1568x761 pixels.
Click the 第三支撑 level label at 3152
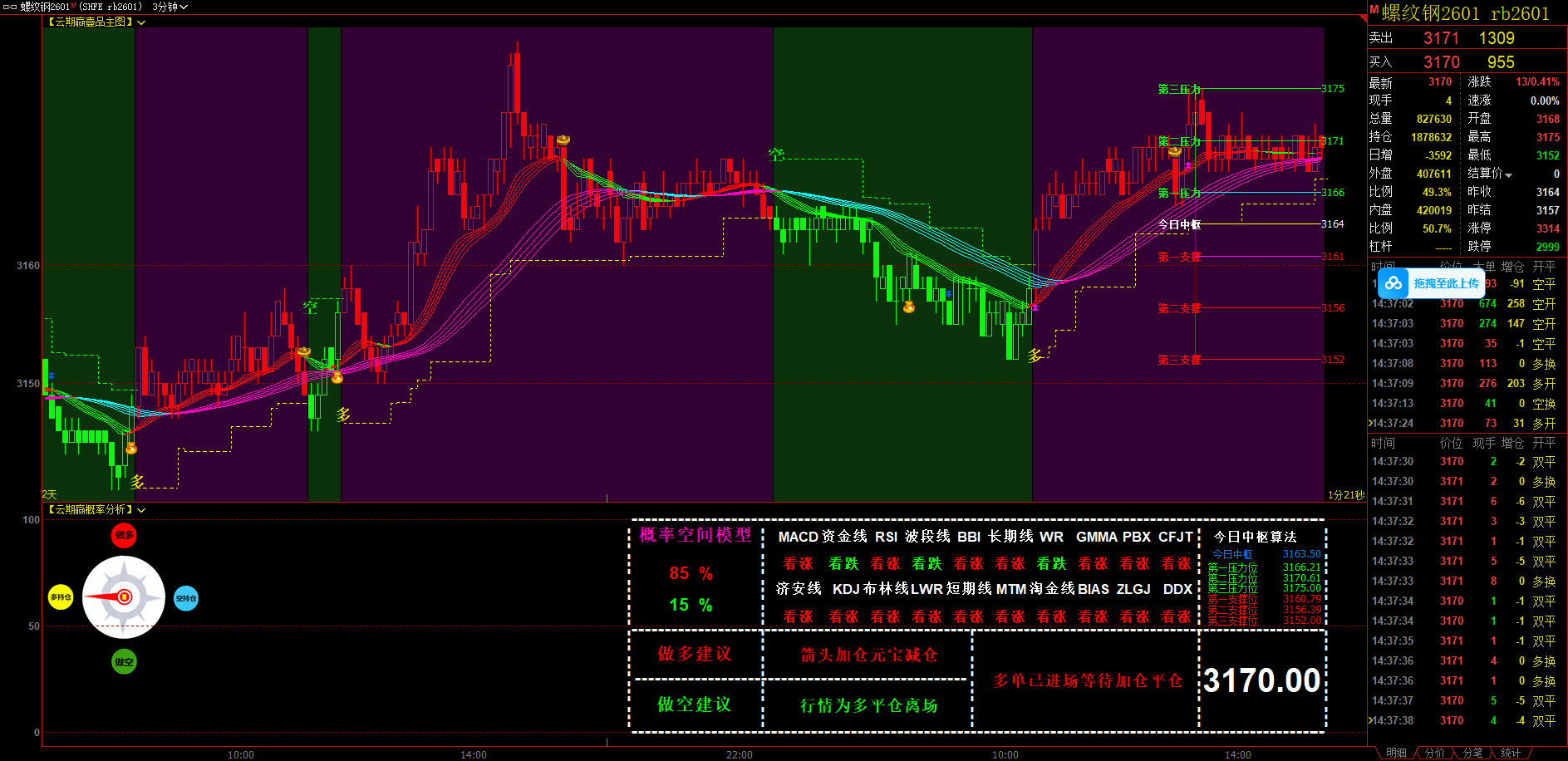(x=1179, y=360)
